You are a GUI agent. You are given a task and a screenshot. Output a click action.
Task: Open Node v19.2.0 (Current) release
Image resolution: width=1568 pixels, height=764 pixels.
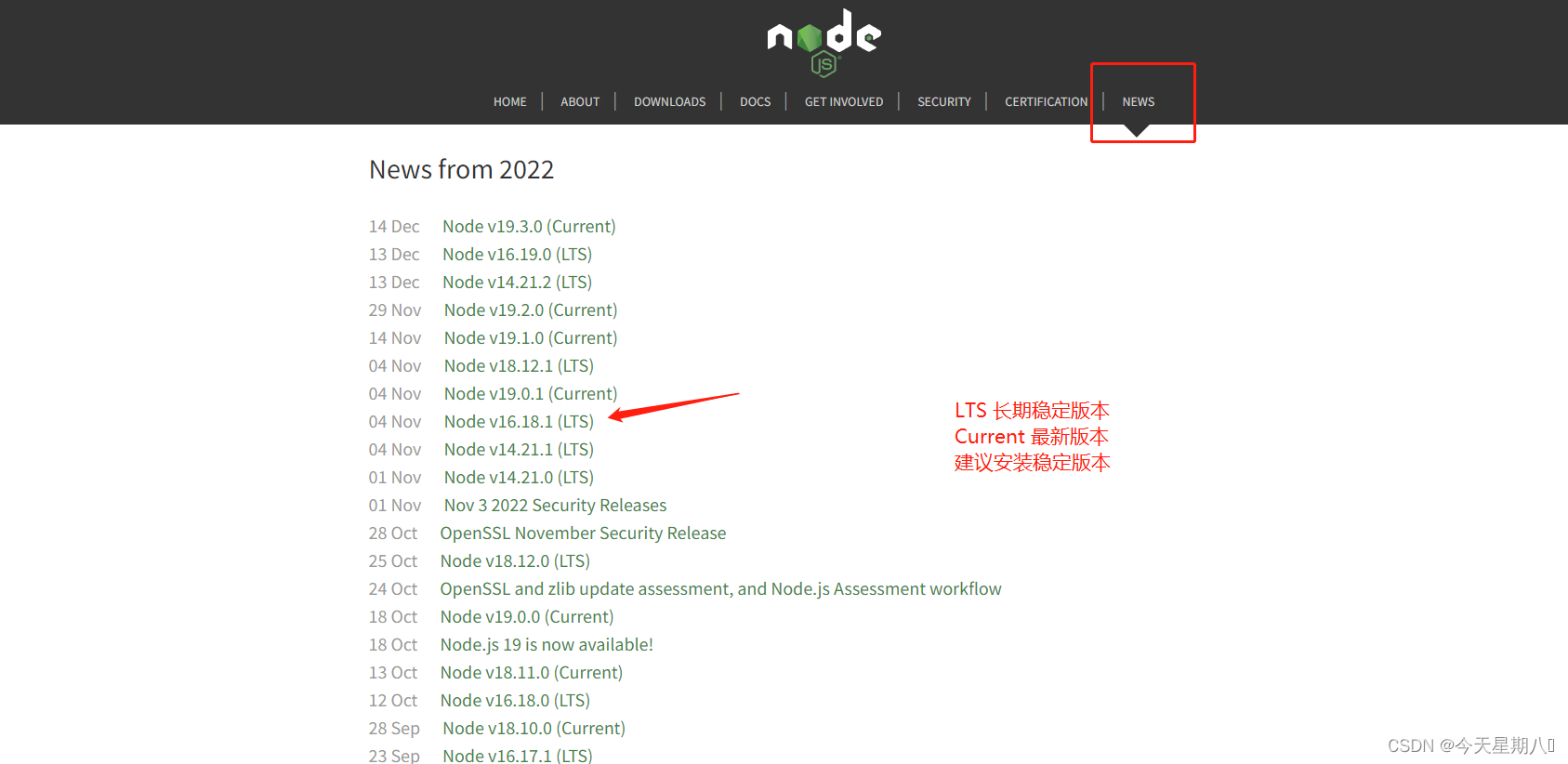[x=531, y=310]
